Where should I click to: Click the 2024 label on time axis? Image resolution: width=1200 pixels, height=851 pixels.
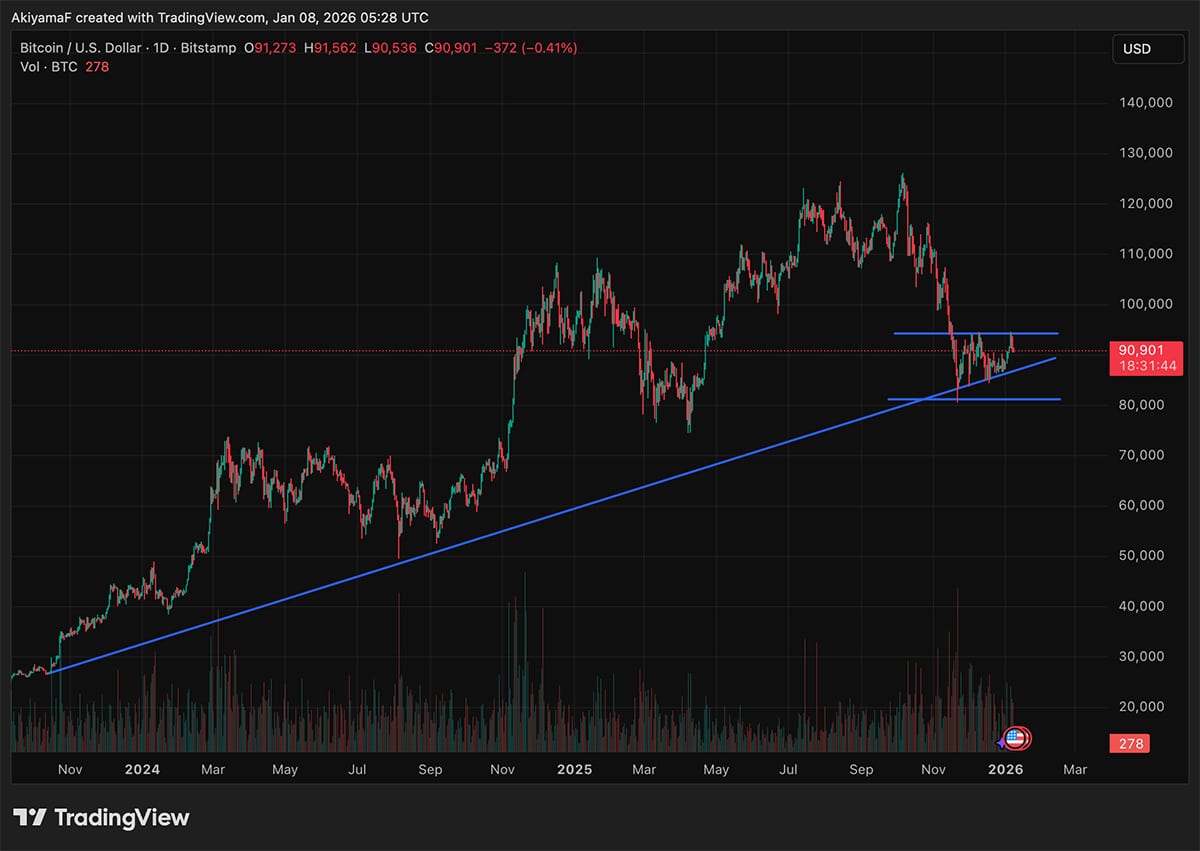point(142,770)
